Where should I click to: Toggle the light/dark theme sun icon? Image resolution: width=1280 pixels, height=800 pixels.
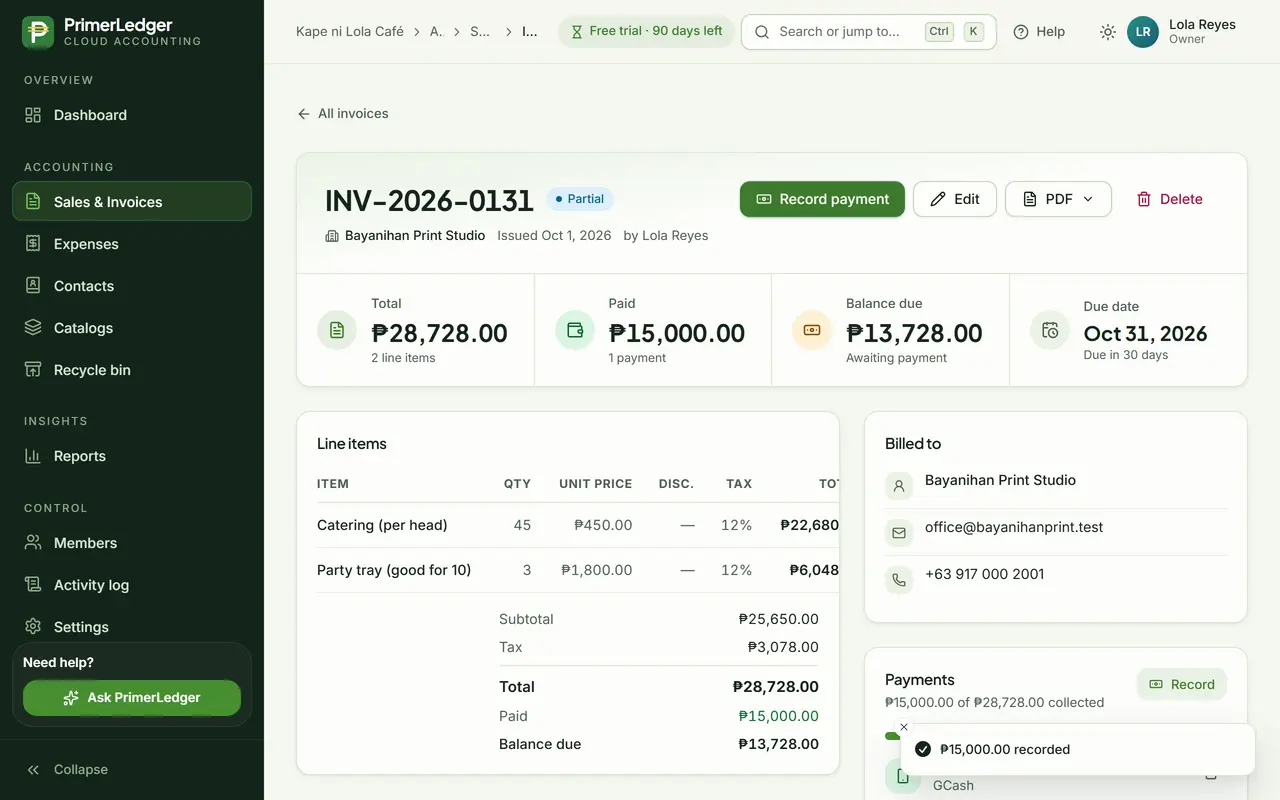pos(1108,32)
